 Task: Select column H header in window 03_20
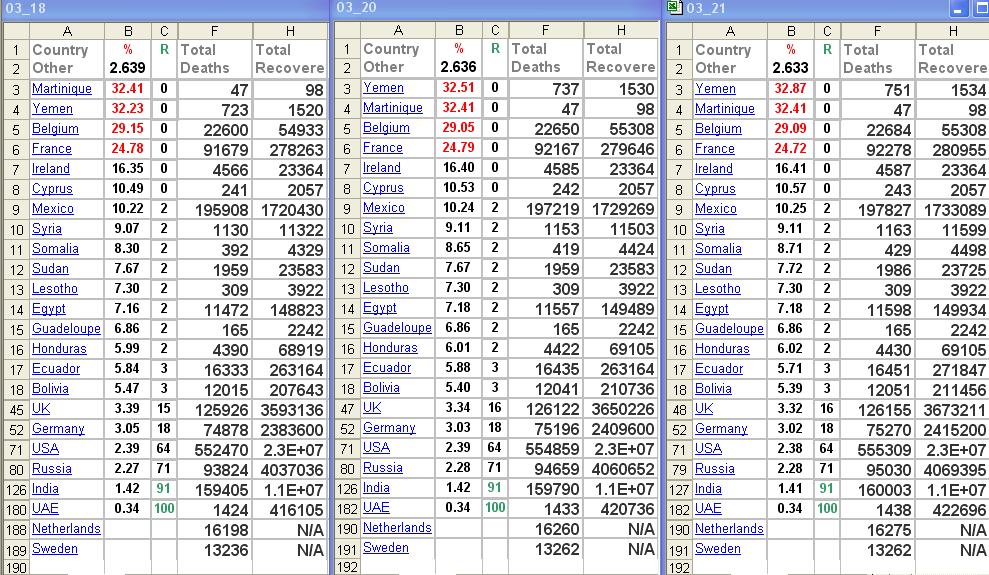[x=621, y=30]
